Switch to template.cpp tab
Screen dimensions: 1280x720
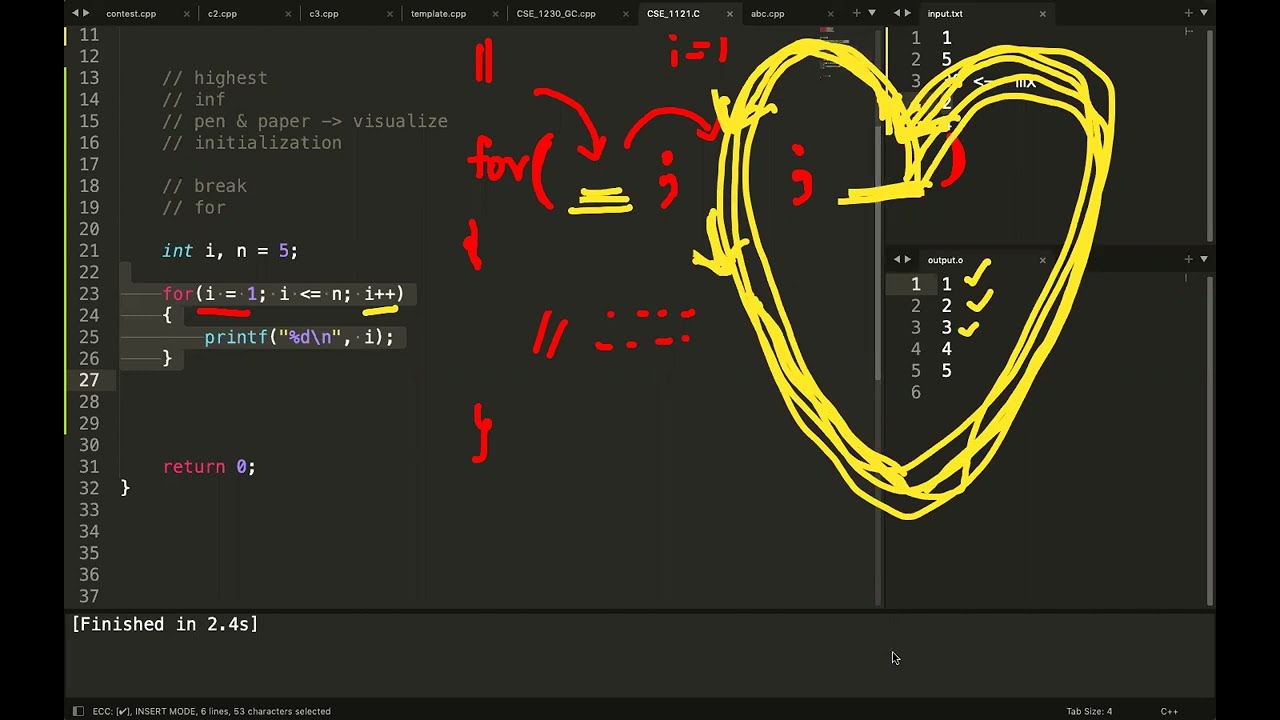(x=438, y=14)
